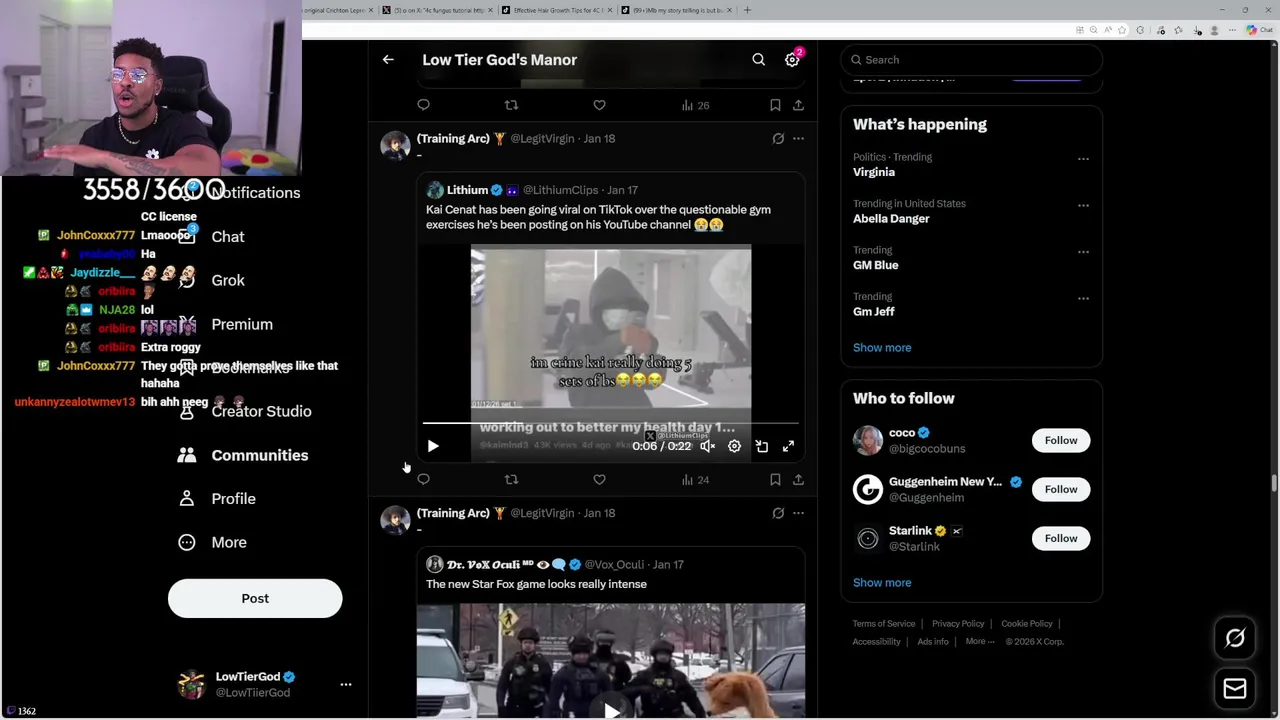Viewport: 1280px width, 720px height.
Task: Follow coco @bigcocobuns
Action: [1061, 441]
